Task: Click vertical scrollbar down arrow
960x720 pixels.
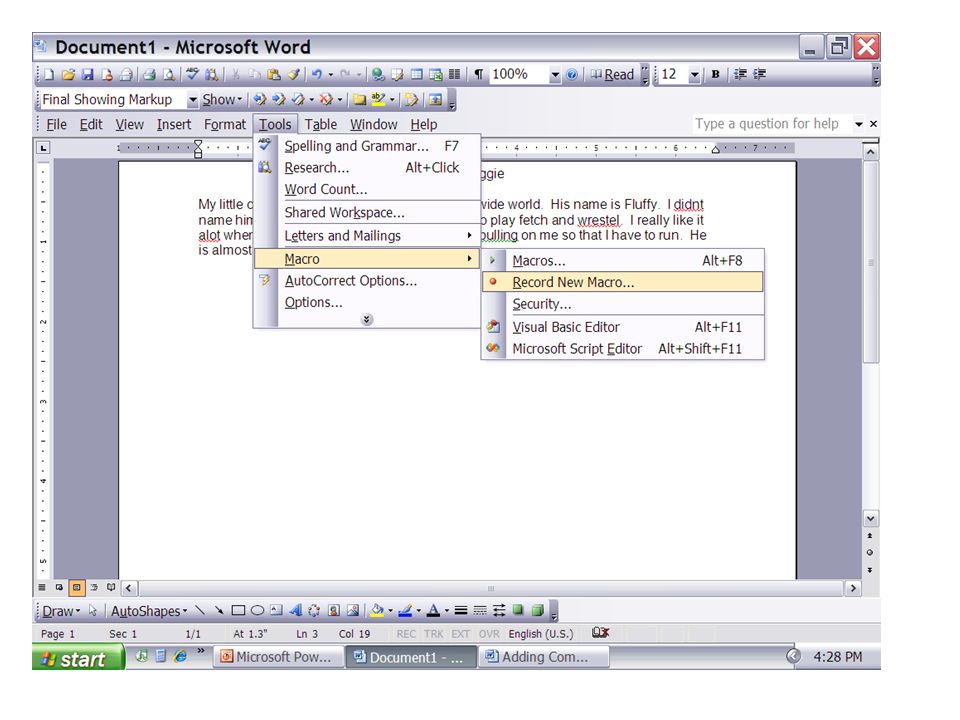Action: point(870,519)
